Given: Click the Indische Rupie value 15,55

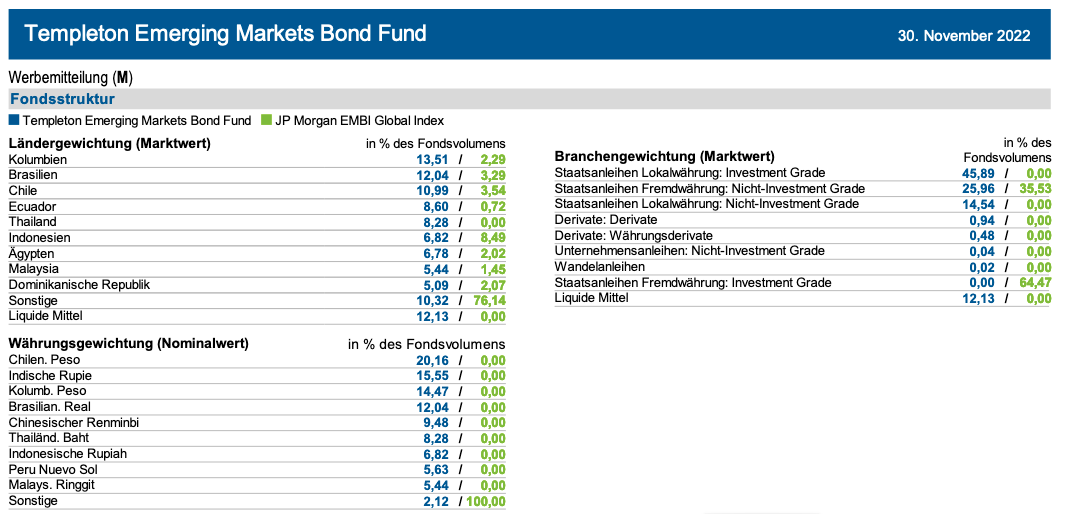Looking at the screenshot, I should click(433, 376).
